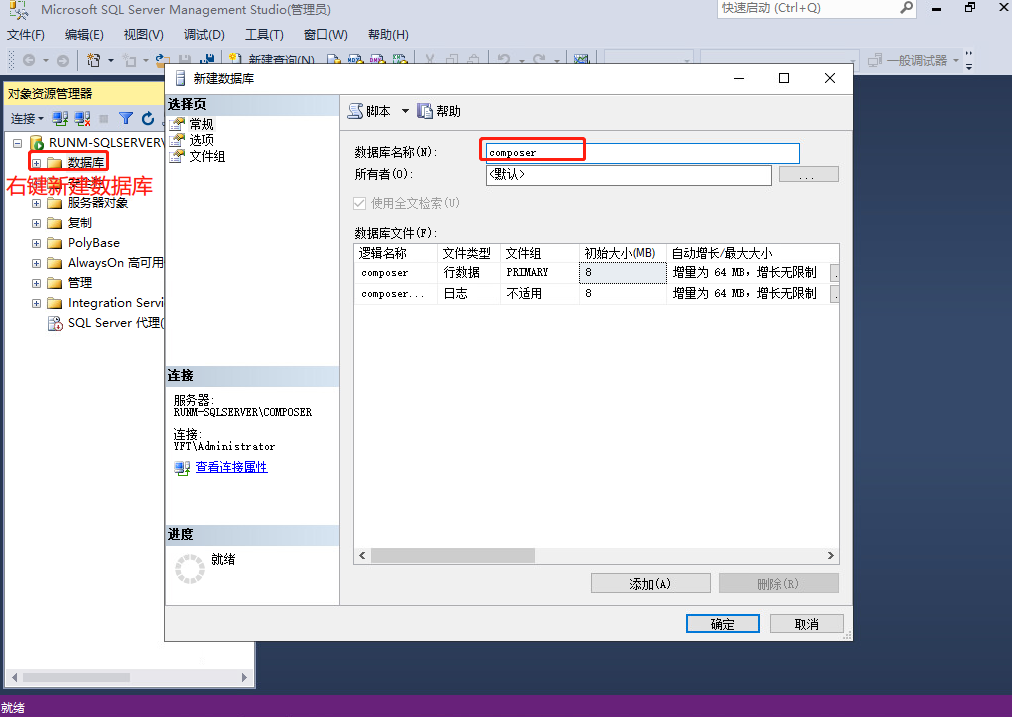The height and width of the screenshot is (717, 1012).
Task: Expand the PolyBase folder node
Action: (37, 243)
